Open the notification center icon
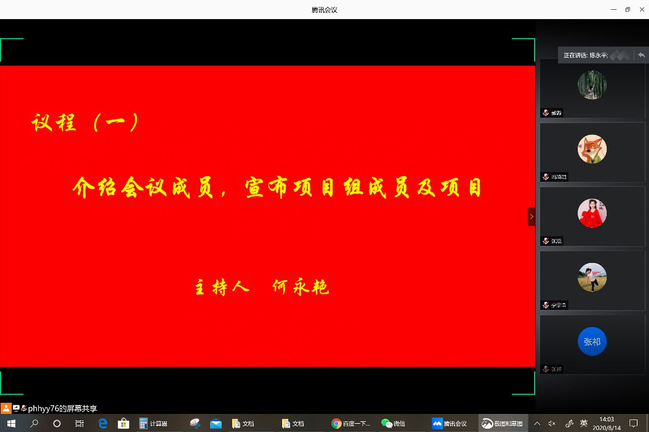 (x=633, y=423)
